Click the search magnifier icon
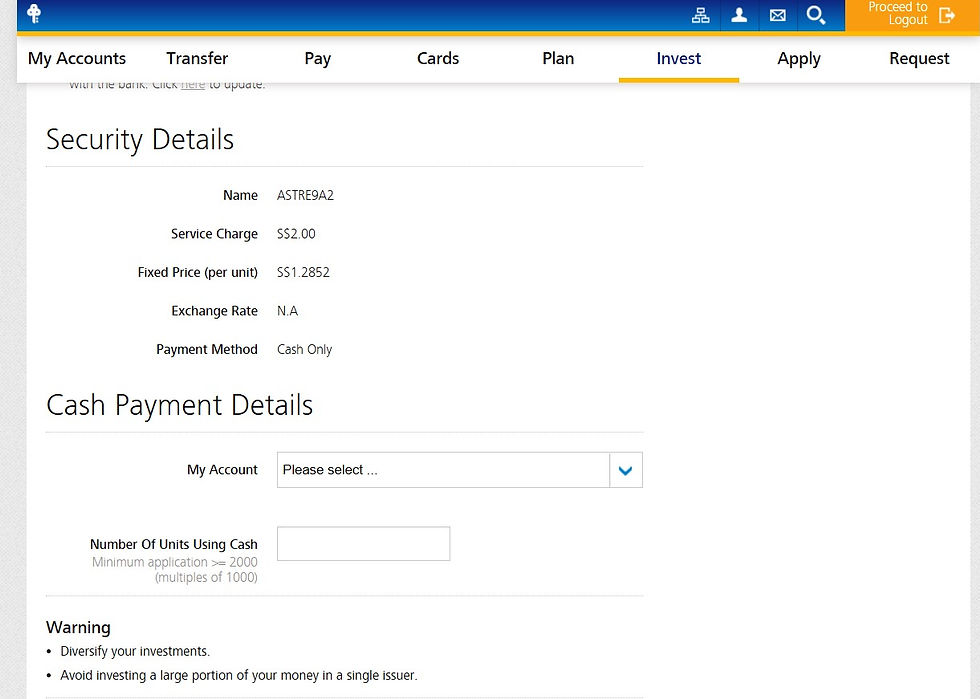This screenshot has width=980, height=699. pos(816,15)
